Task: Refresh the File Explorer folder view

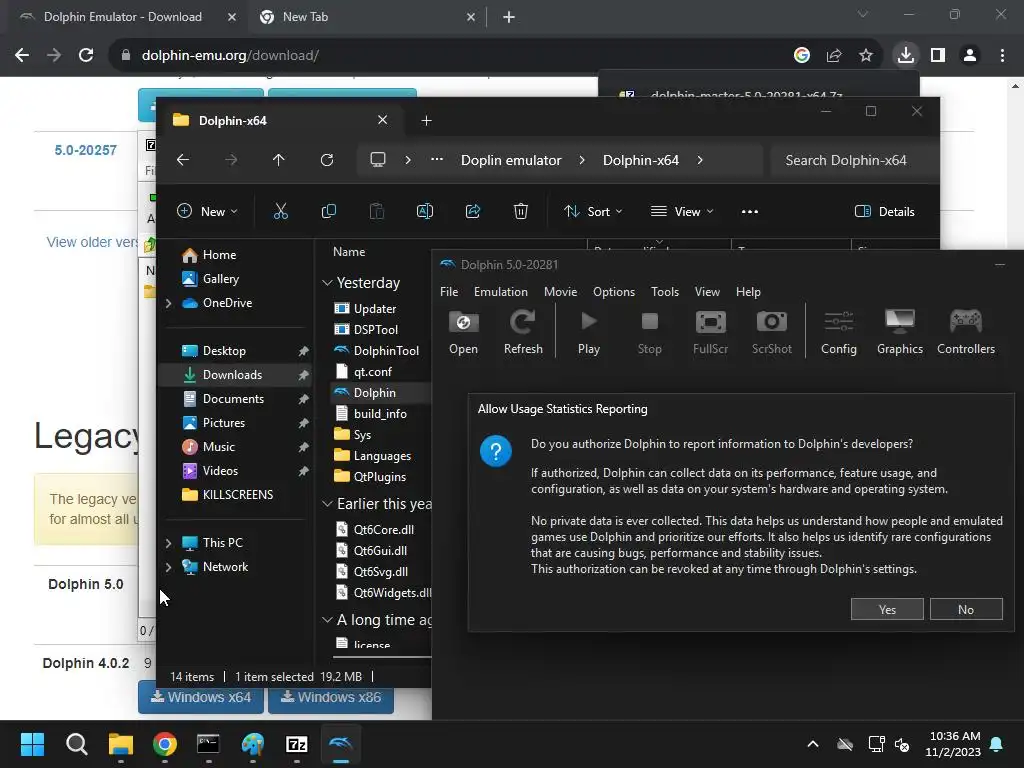Action: tap(327, 160)
